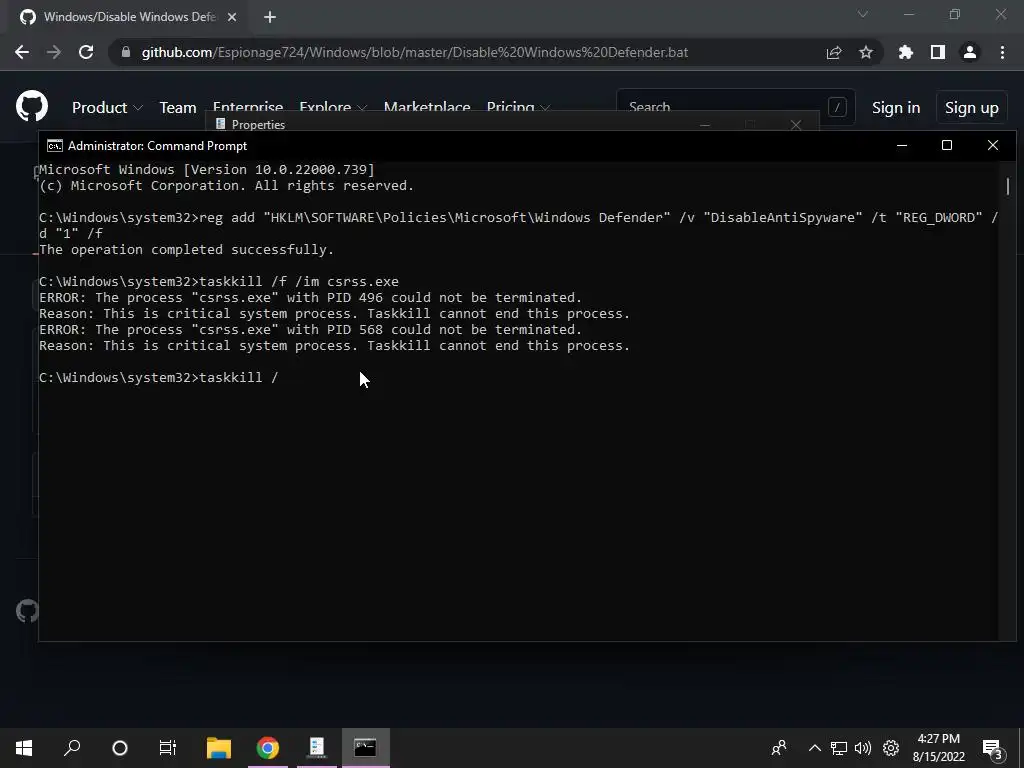The image size is (1024, 768).
Task: Open the clock showing 4:27 PM
Action: point(938,748)
